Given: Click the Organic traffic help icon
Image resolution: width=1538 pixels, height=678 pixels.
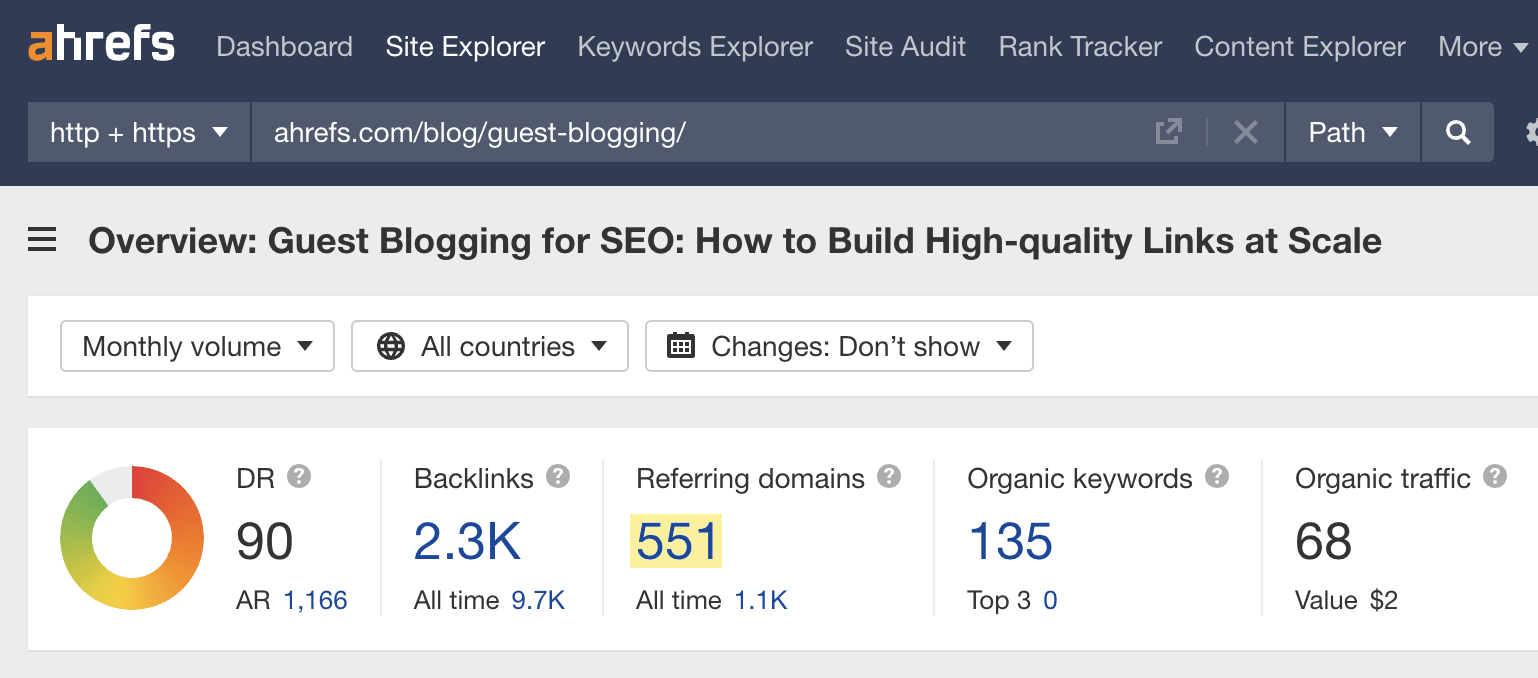Looking at the screenshot, I should click(1495, 476).
